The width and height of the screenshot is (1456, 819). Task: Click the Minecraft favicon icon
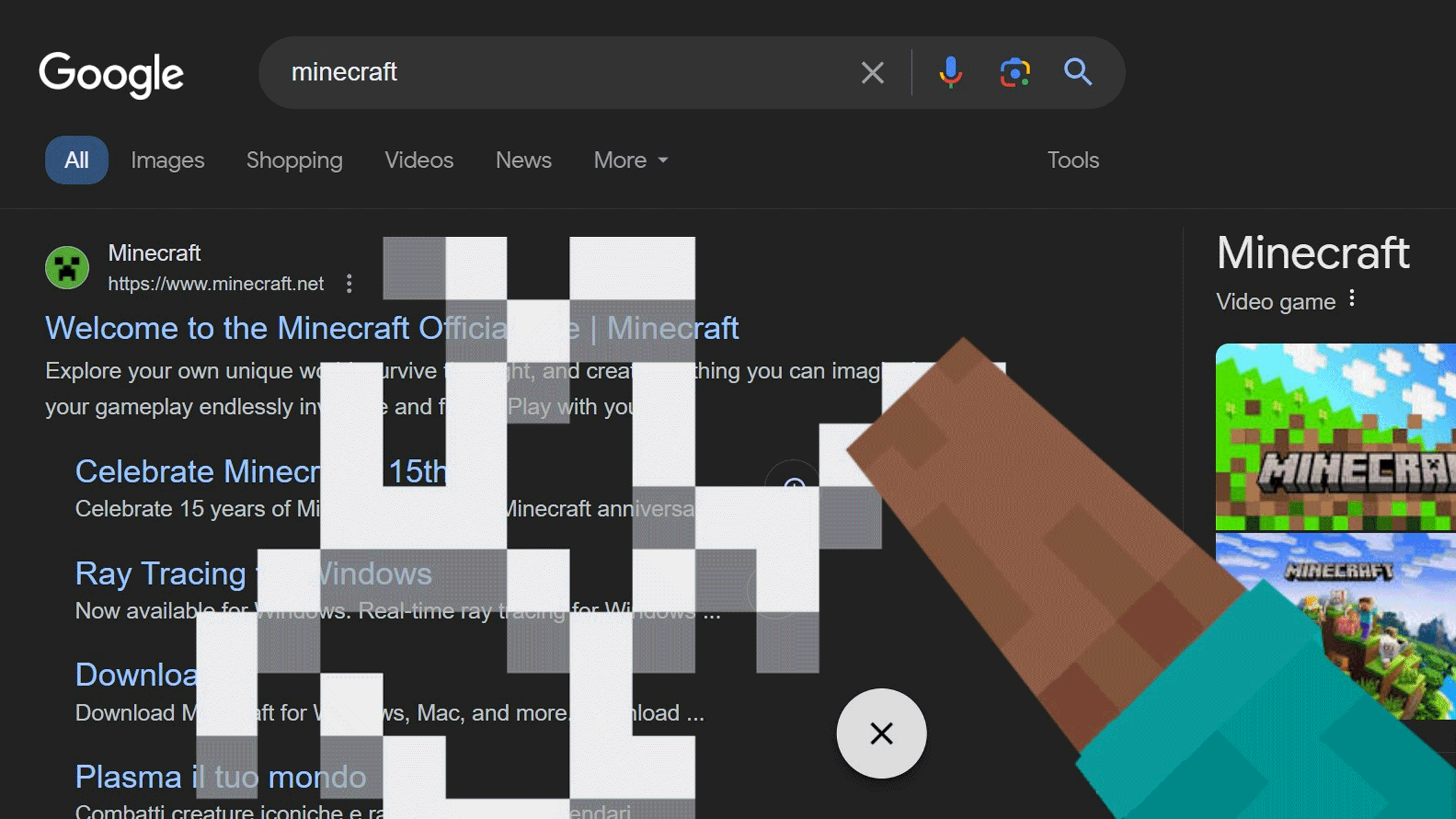click(x=66, y=267)
